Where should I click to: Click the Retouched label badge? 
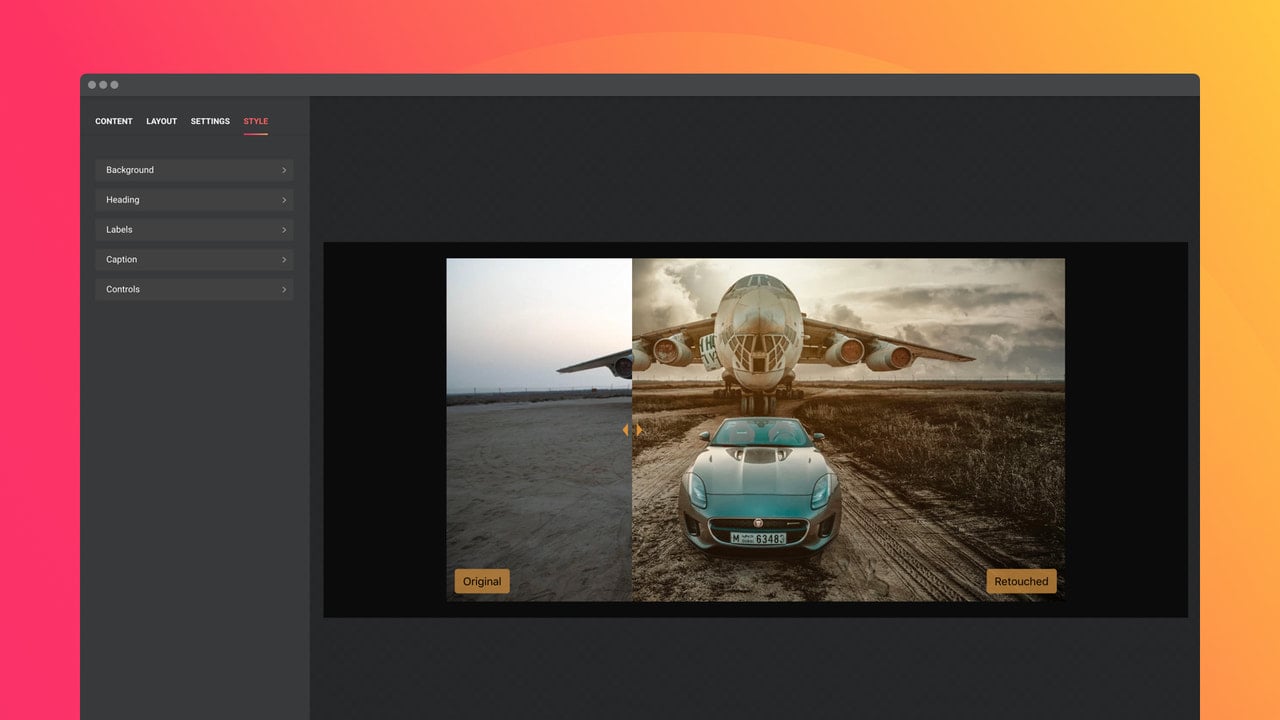(x=1021, y=581)
